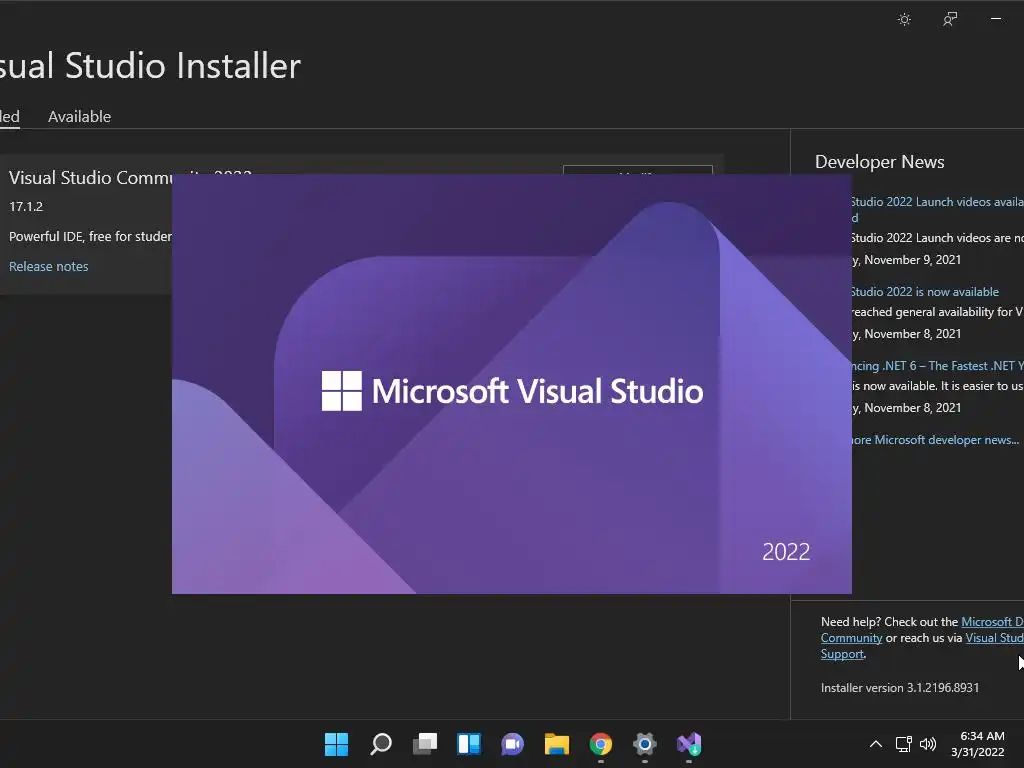1024x768 pixels.
Task: Switch to Google Chrome on taskbar
Action: pos(601,744)
